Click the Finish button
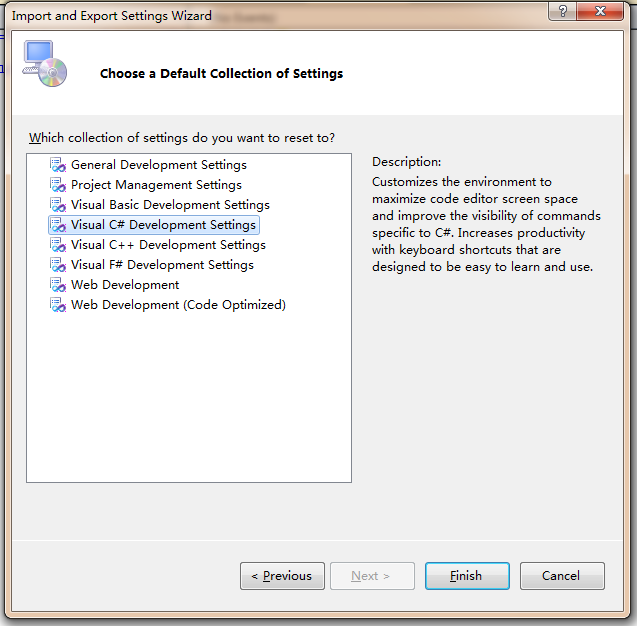The image size is (637, 626). pos(467,576)
